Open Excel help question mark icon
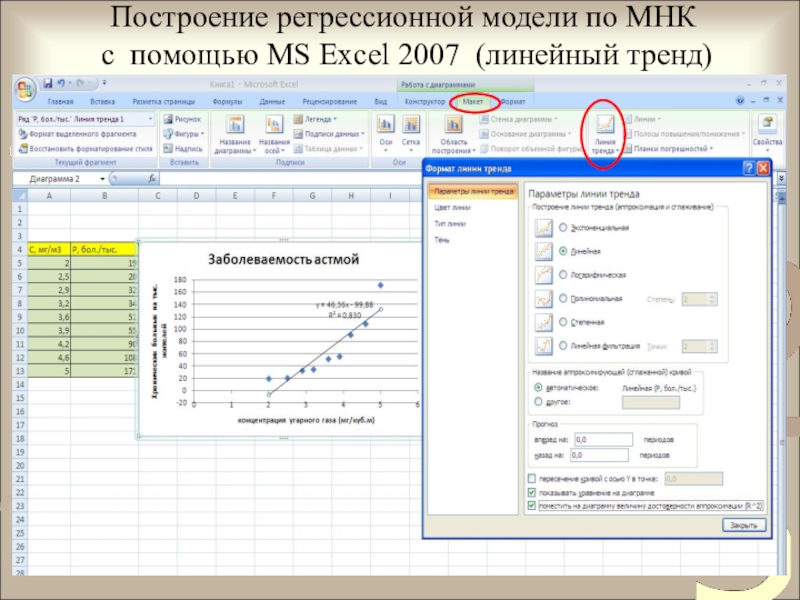This screenshot has height=600, width=800. (x=740, y=101)
